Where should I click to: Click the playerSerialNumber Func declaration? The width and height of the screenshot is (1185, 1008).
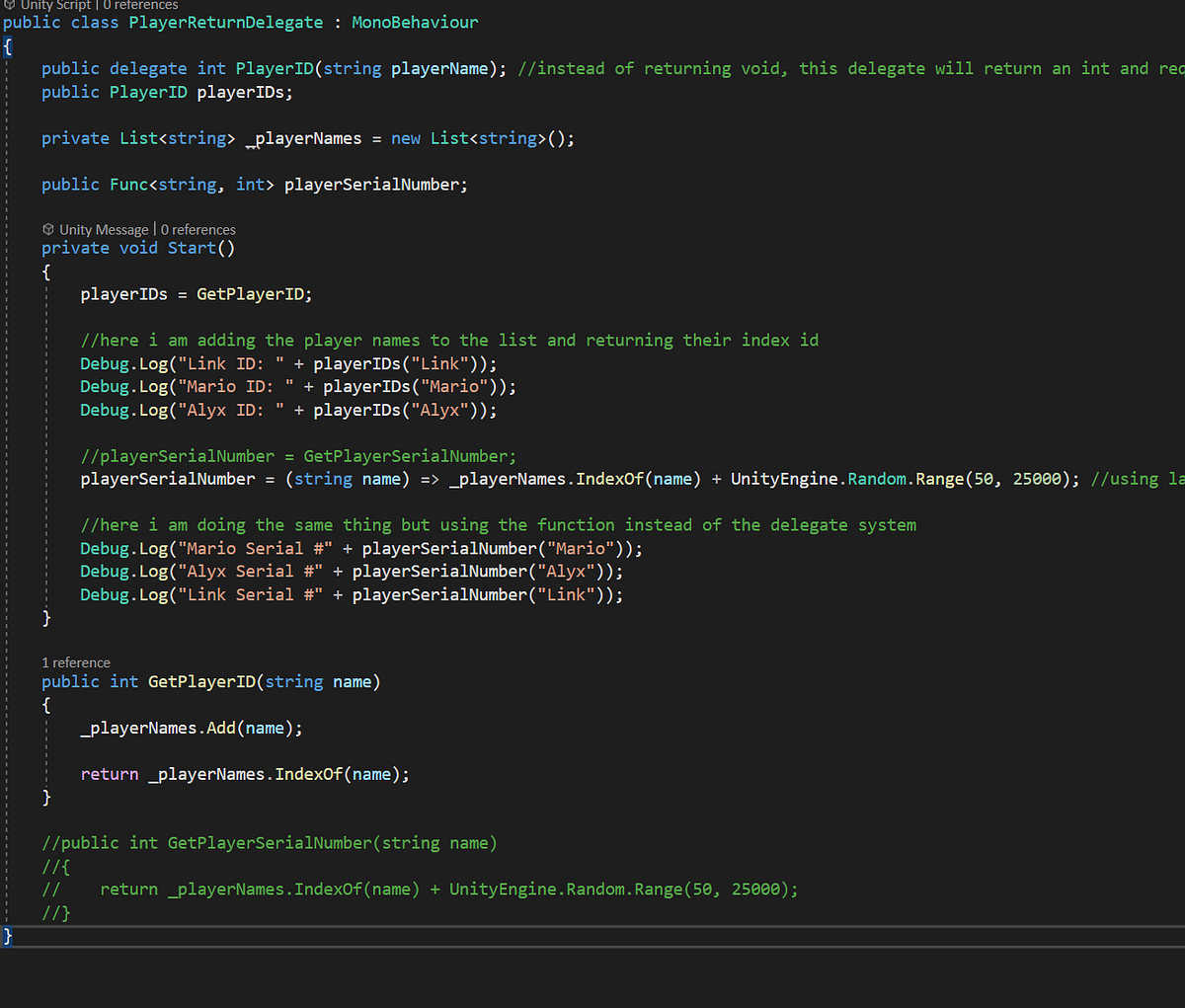375,184
